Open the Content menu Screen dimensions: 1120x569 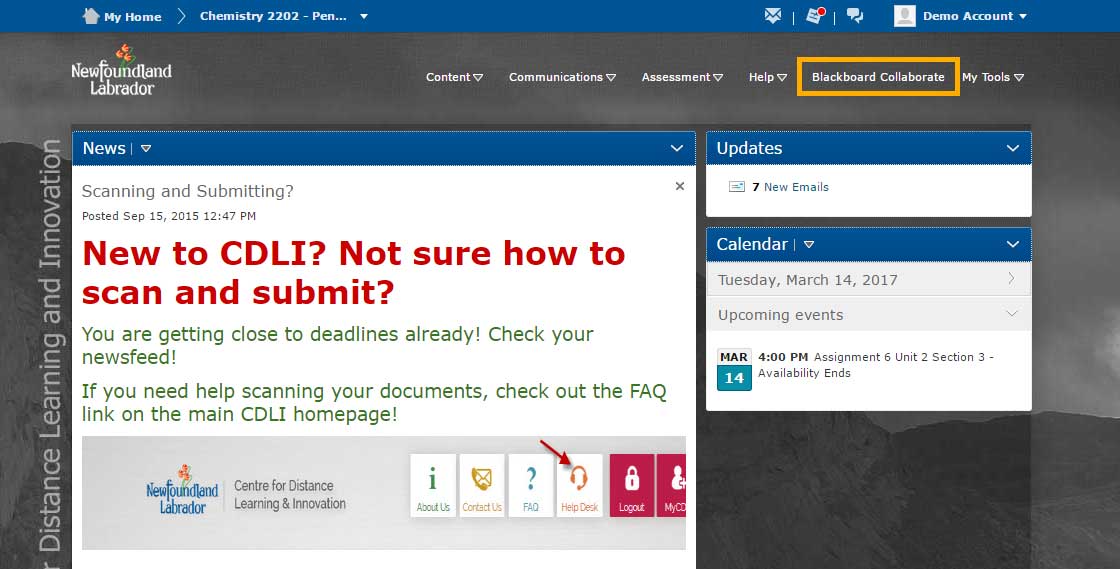pyautogui.click(x=454, y=77)
